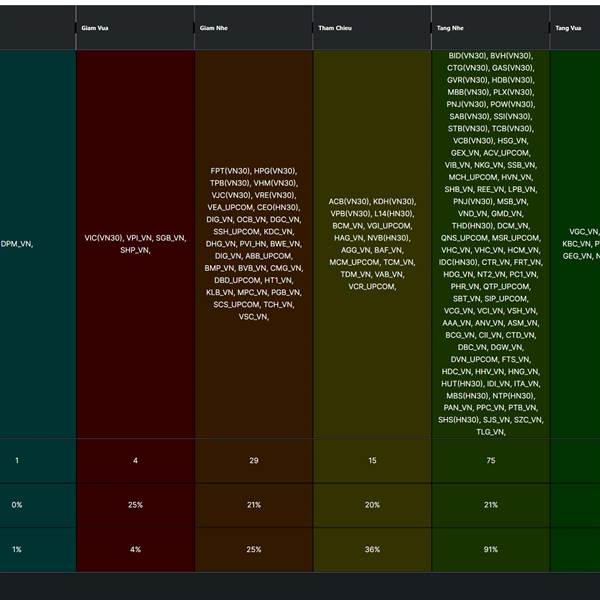Screen dimensions: 600x600
Task: Select the BID(VN30) ticker
Action: pos(468,55)
